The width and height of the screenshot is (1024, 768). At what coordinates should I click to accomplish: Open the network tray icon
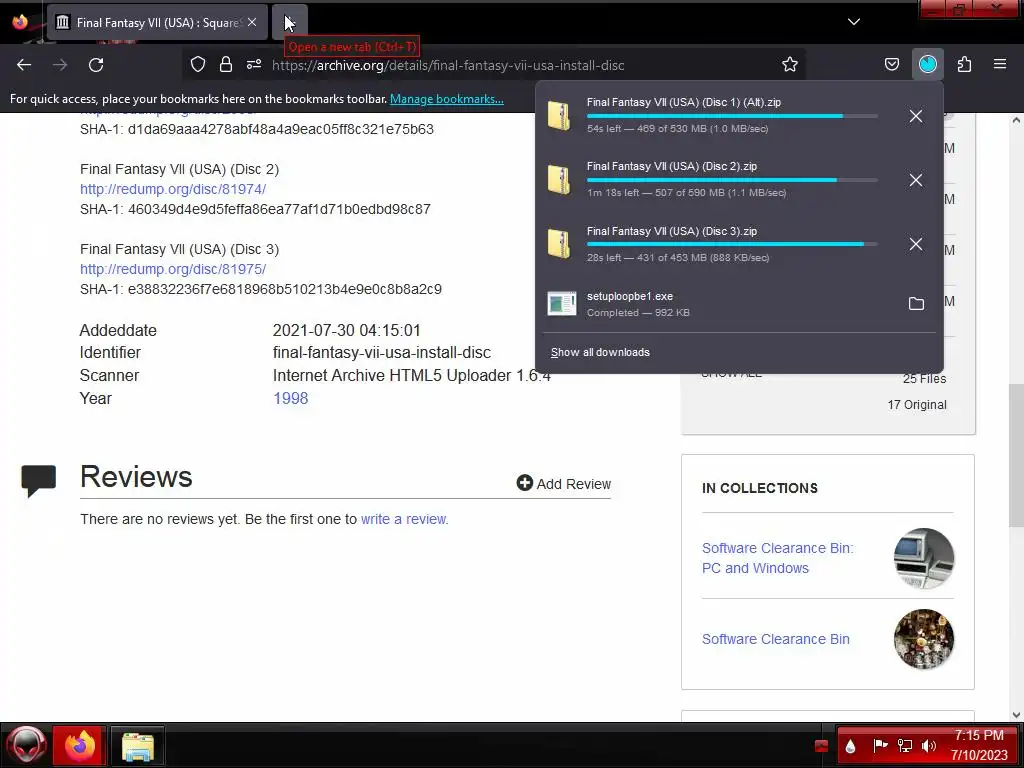(904, 746)
